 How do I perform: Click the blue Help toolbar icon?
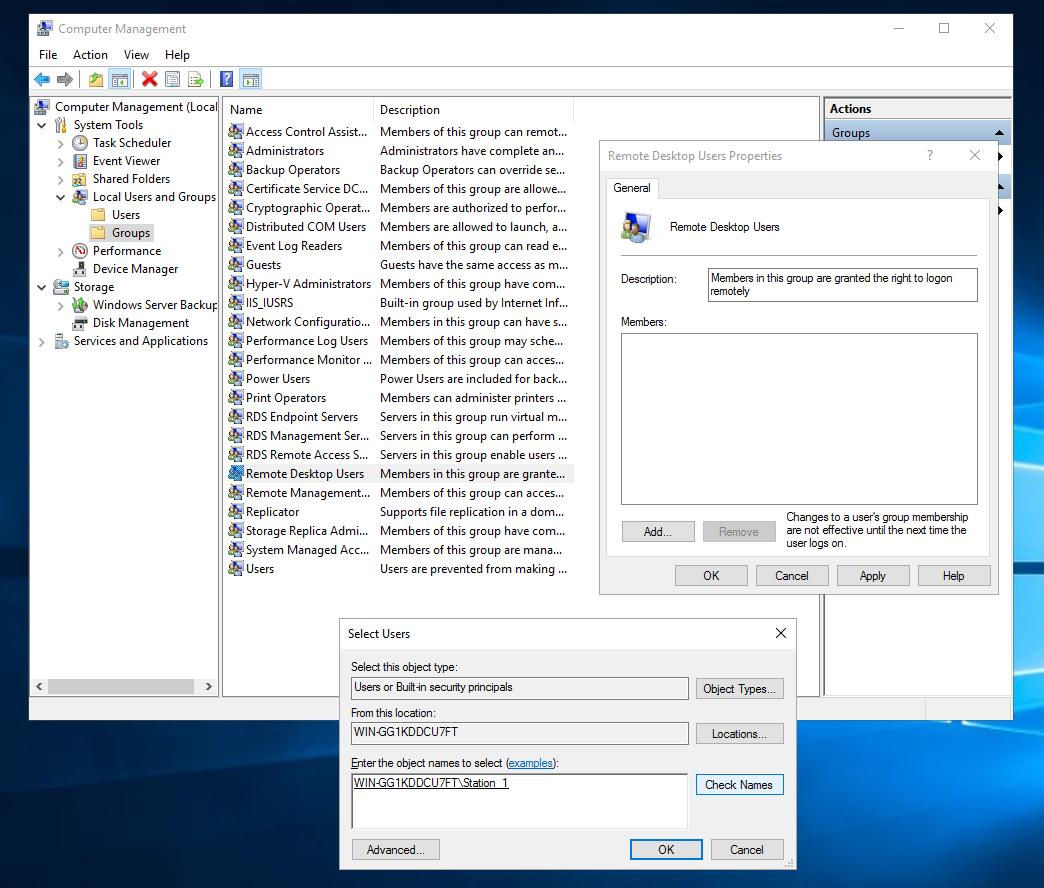(x=226, y=79)
